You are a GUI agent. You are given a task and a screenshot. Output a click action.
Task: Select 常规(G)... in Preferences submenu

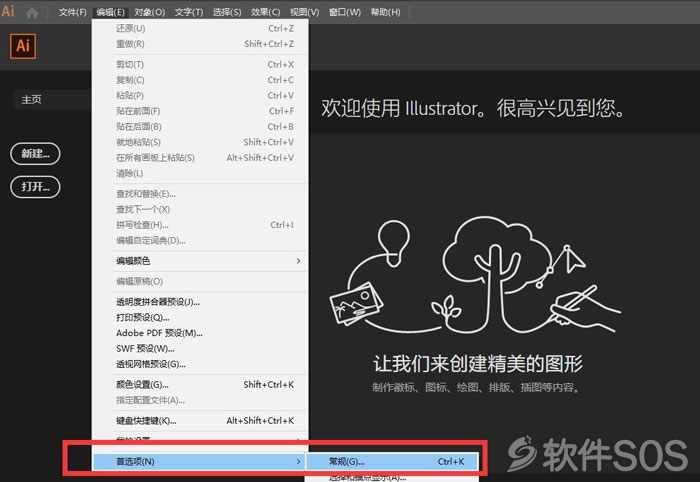coord(392,461)
